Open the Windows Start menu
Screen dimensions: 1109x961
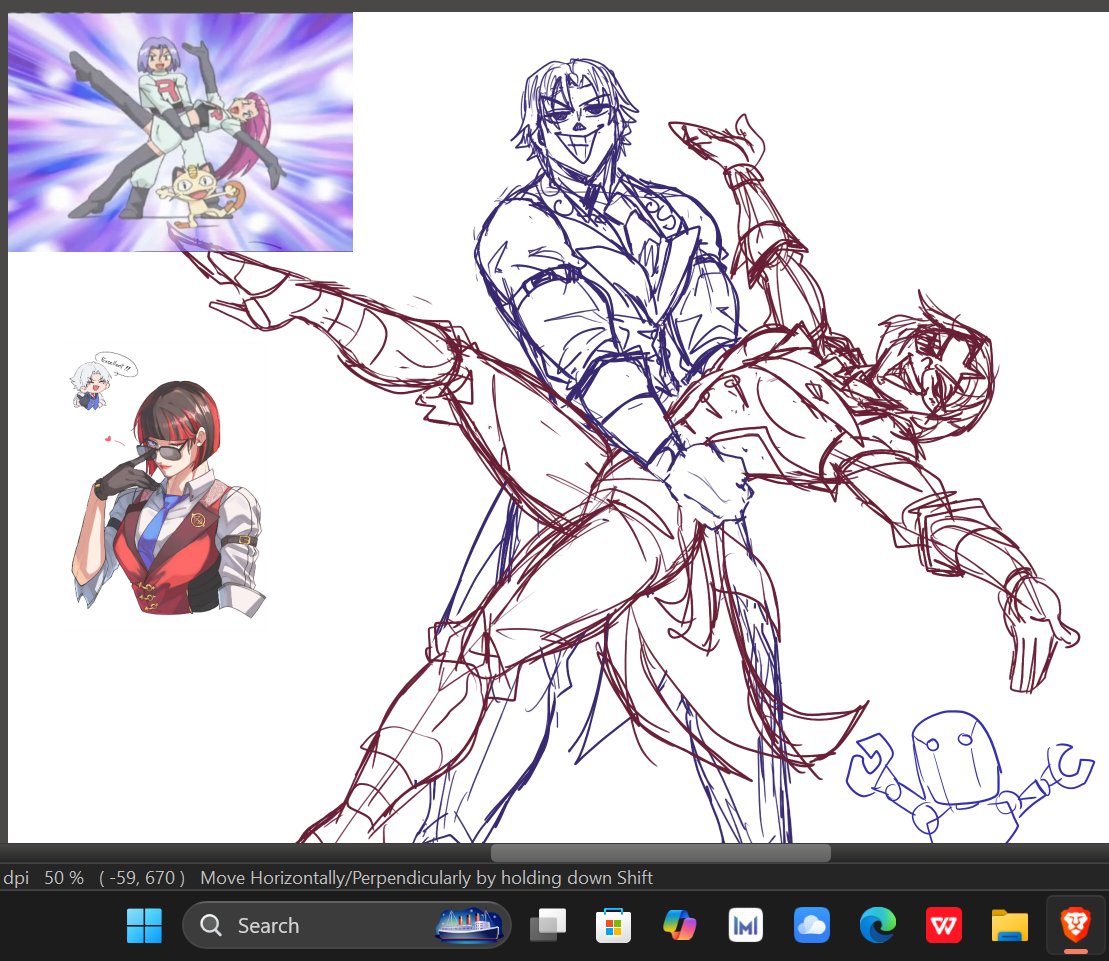tap(144, 925)
